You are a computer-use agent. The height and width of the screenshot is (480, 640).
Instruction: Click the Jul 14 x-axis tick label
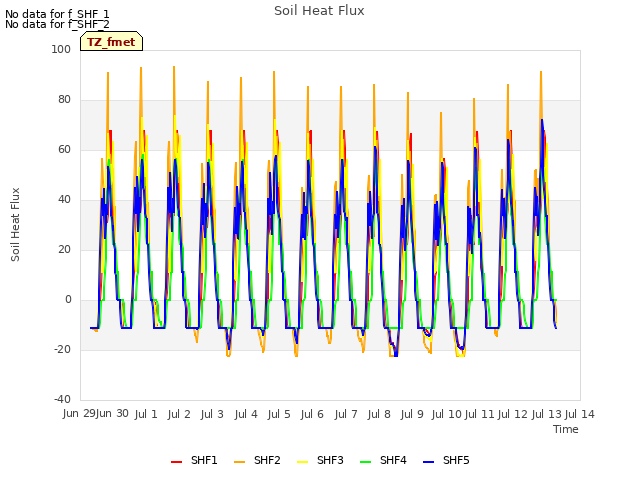580,414
